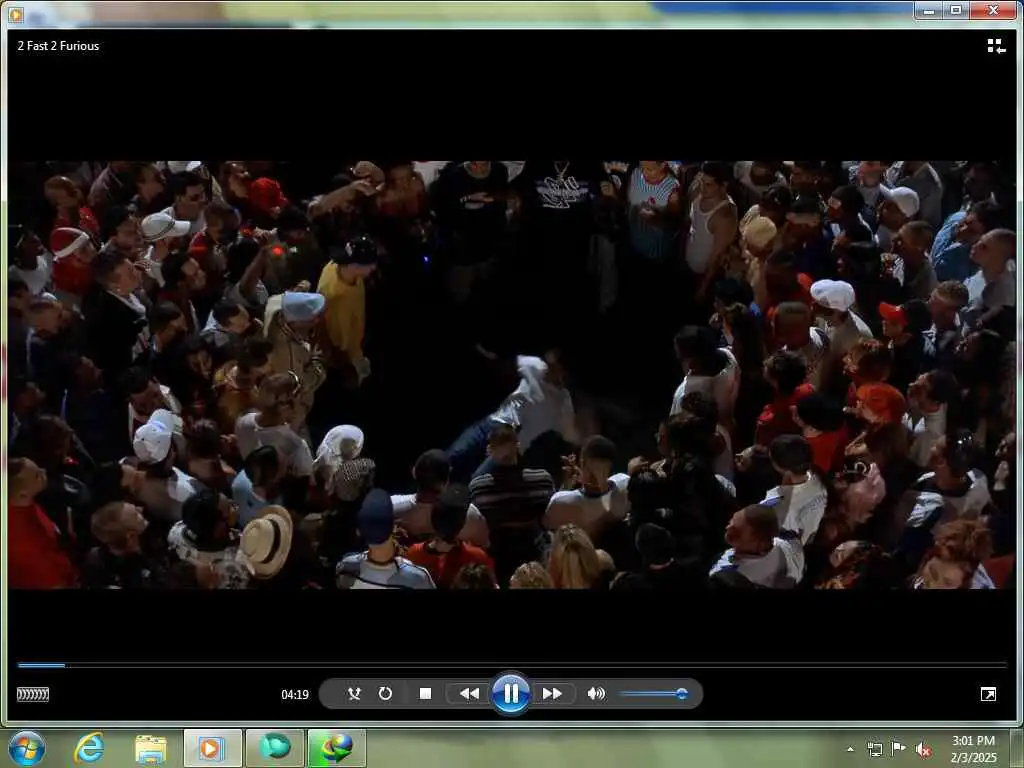This screenshot has height=768, width=1024.
Task: Show hidden system tray icons
Action: pos(850,749)
